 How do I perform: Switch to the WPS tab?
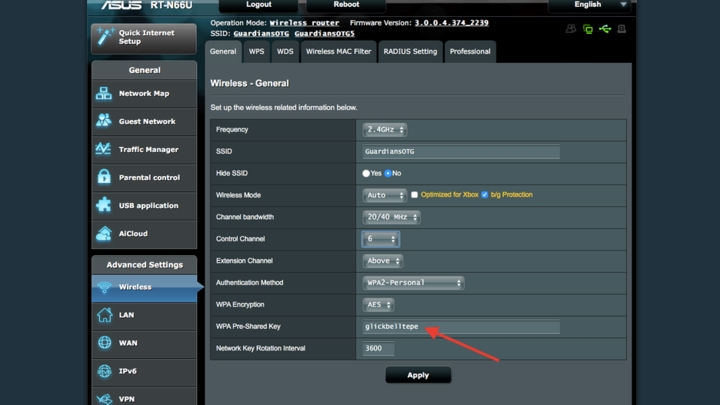point(256,52)
